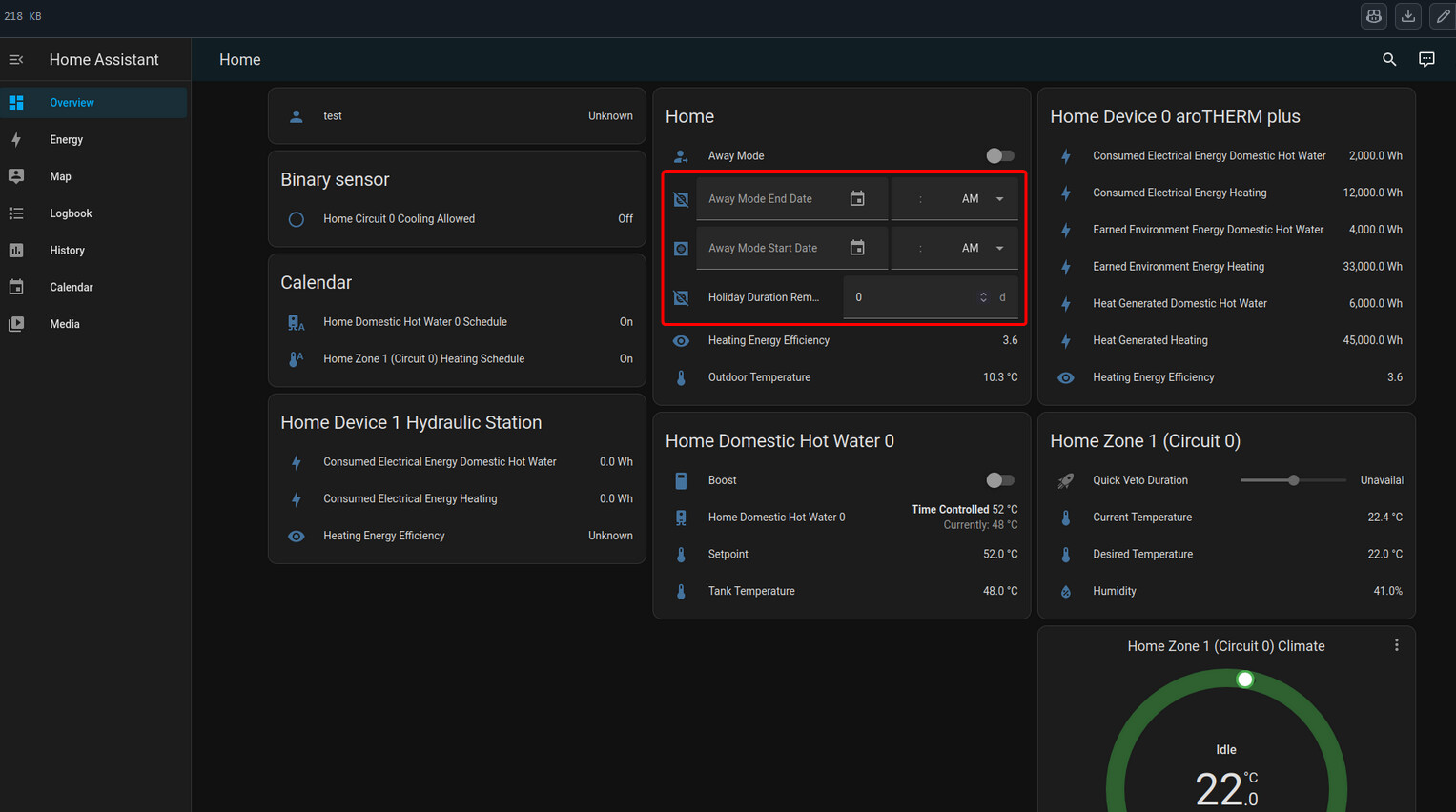Click the search magnifier icon
This screenshot has height=812, width=1456.
tap(1389, 60)
